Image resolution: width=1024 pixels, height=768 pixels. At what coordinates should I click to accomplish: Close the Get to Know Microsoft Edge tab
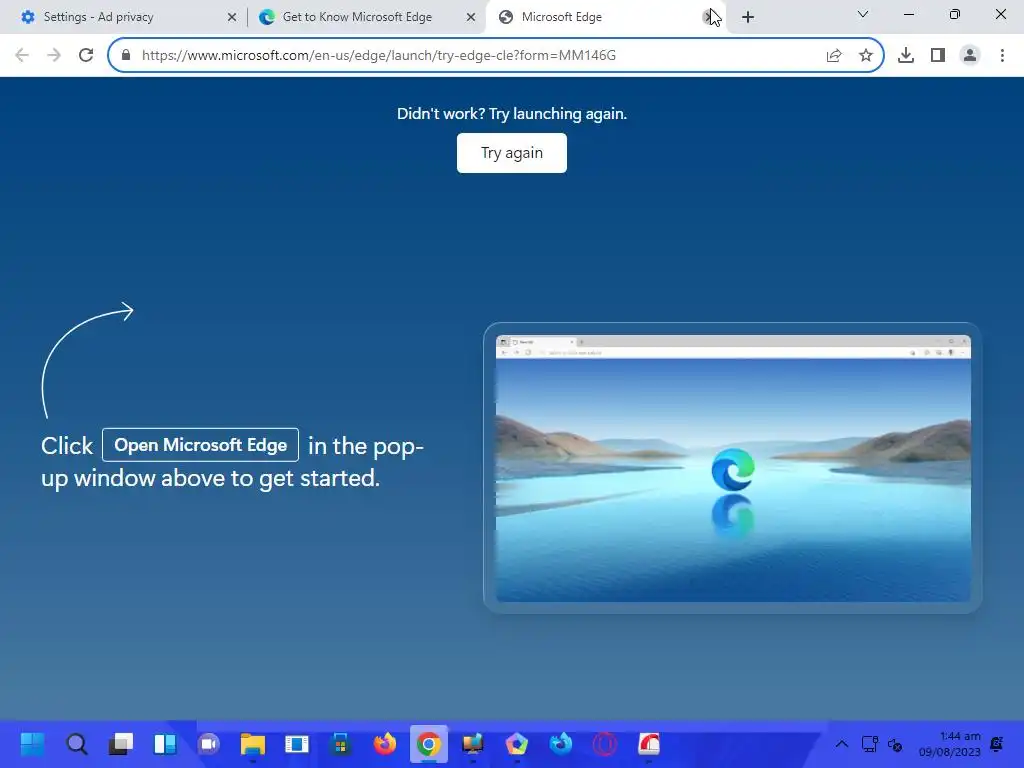(x=471, y=18)
